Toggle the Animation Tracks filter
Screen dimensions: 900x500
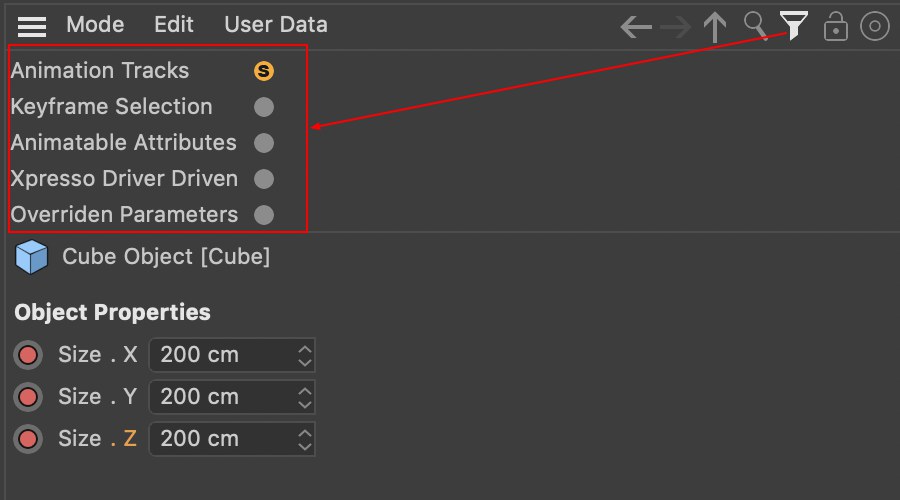coord(263,71)
